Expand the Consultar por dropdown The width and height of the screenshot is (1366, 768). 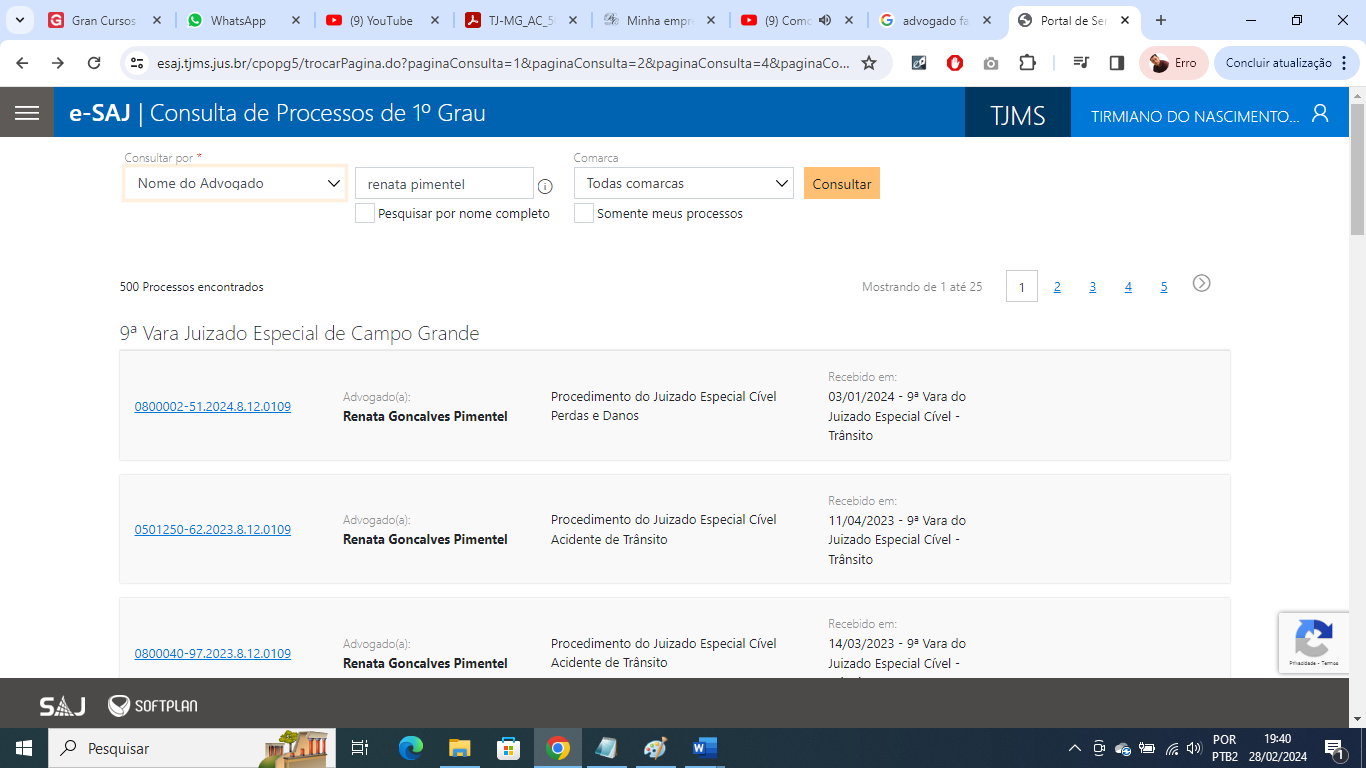(235, 184)
